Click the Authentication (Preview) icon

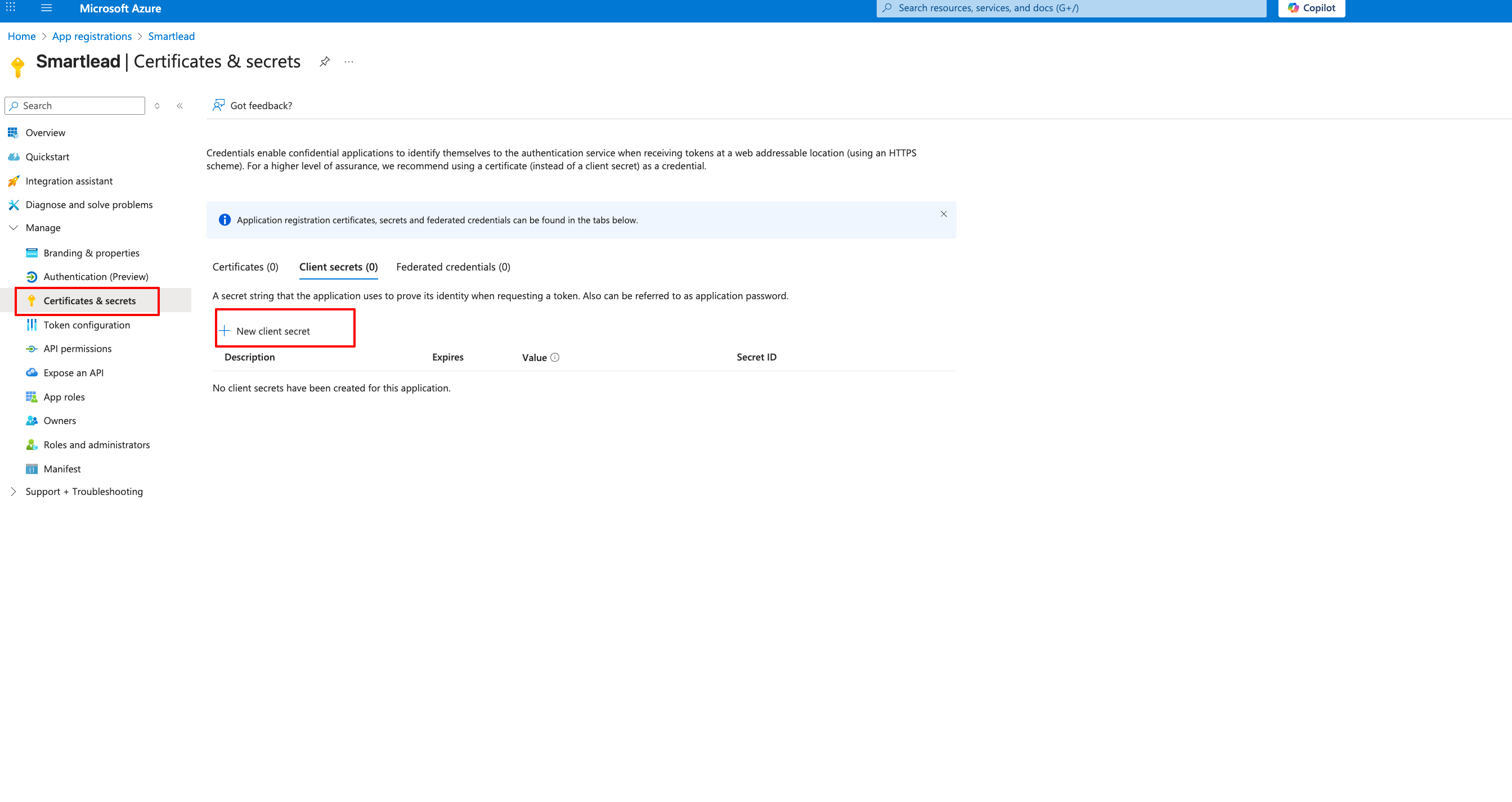(32, 277)
